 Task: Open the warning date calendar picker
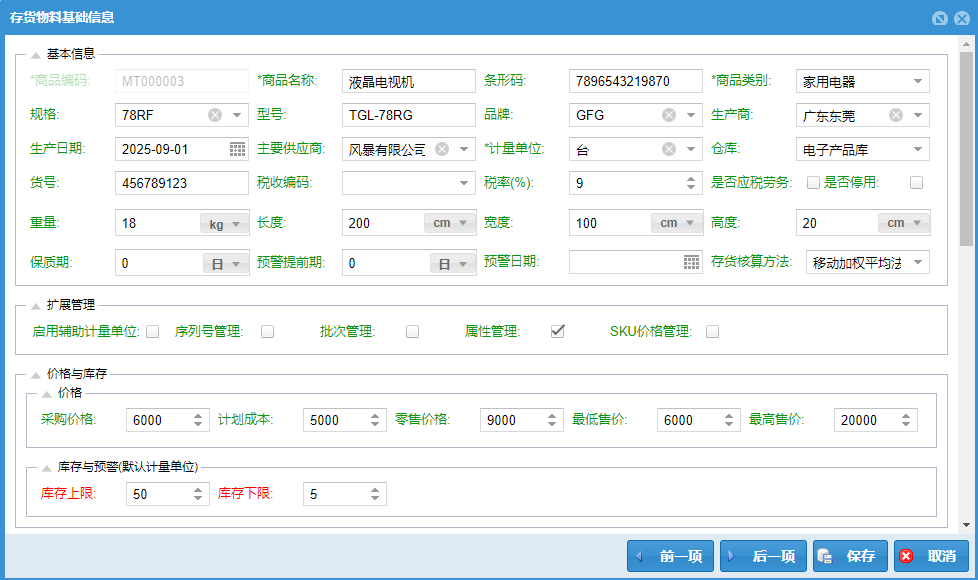(691, 263)
